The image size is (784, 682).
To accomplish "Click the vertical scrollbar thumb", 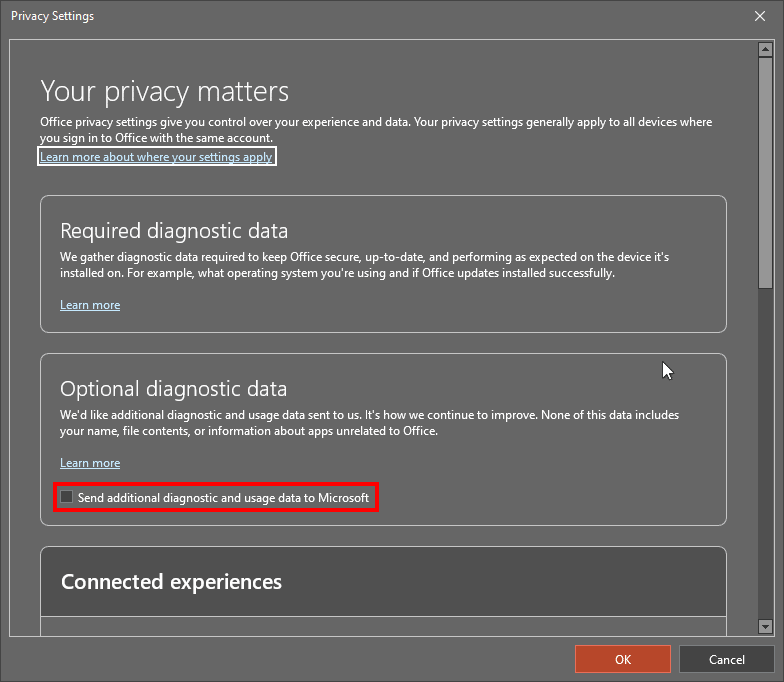I will [766, 173].
